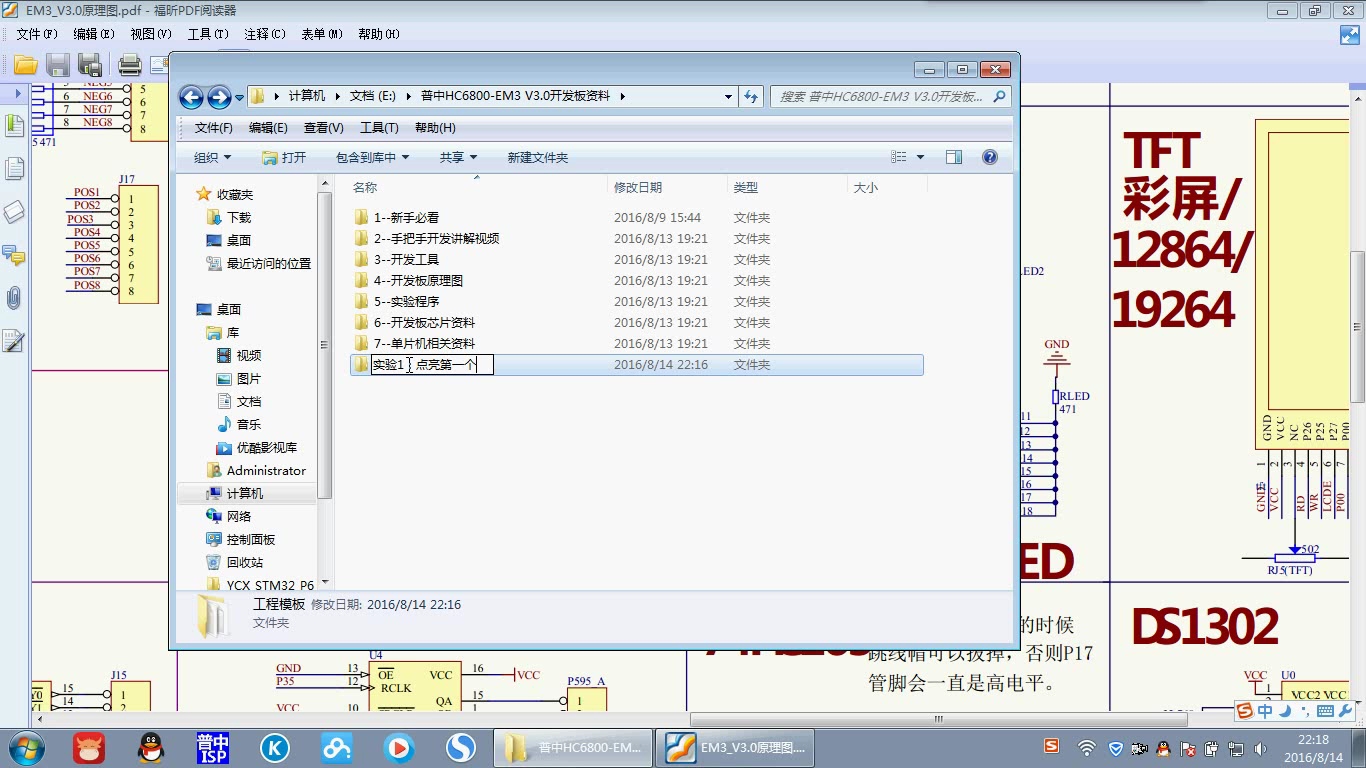Toggle the preview pane in Explorer toolbar
Screen dimensions: 1366x768
[954, 157]
